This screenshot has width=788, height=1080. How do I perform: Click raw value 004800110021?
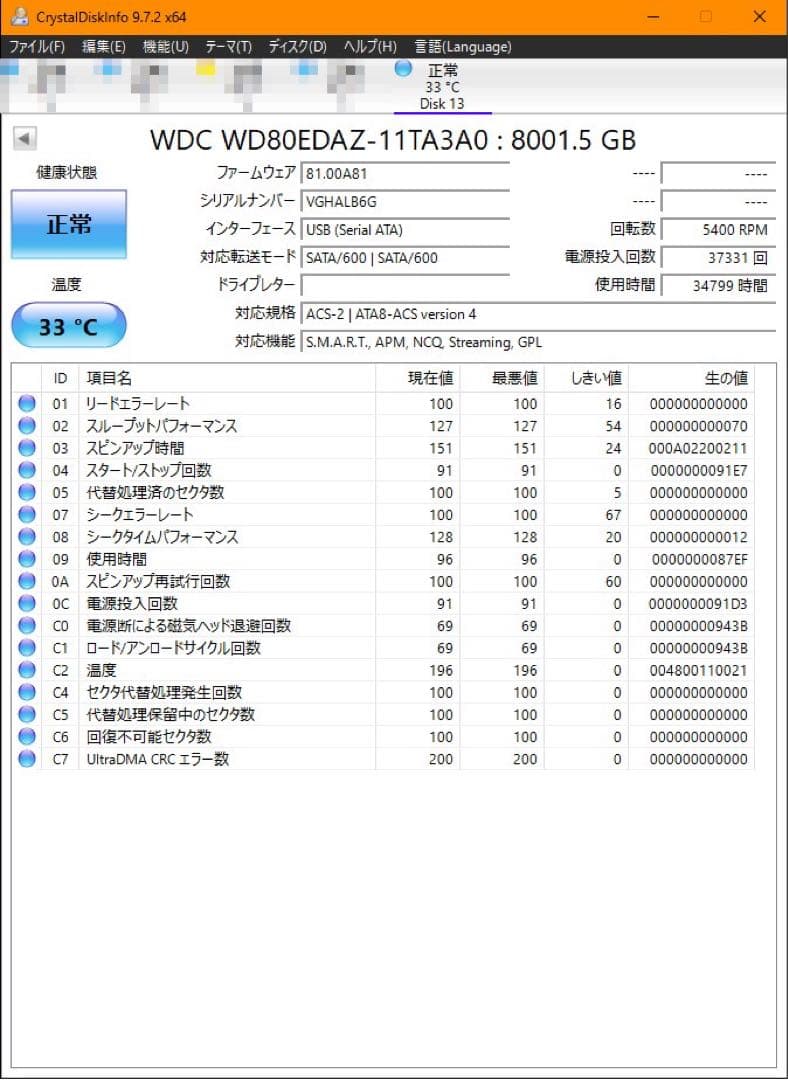(698, 670)
